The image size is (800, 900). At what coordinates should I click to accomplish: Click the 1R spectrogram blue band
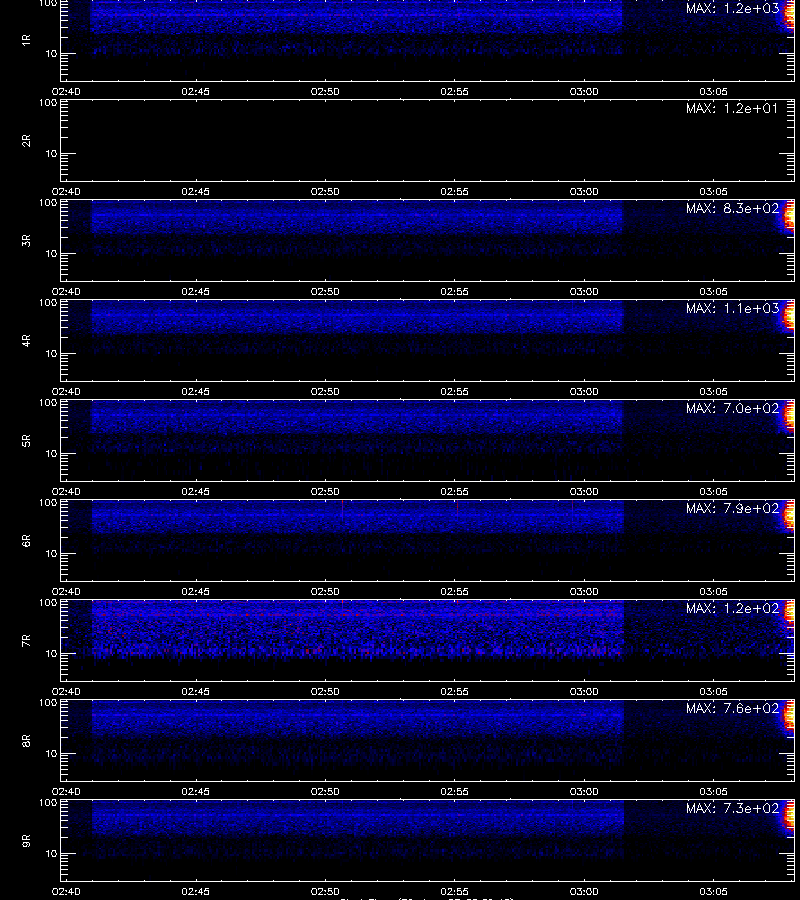coord(356,18)
